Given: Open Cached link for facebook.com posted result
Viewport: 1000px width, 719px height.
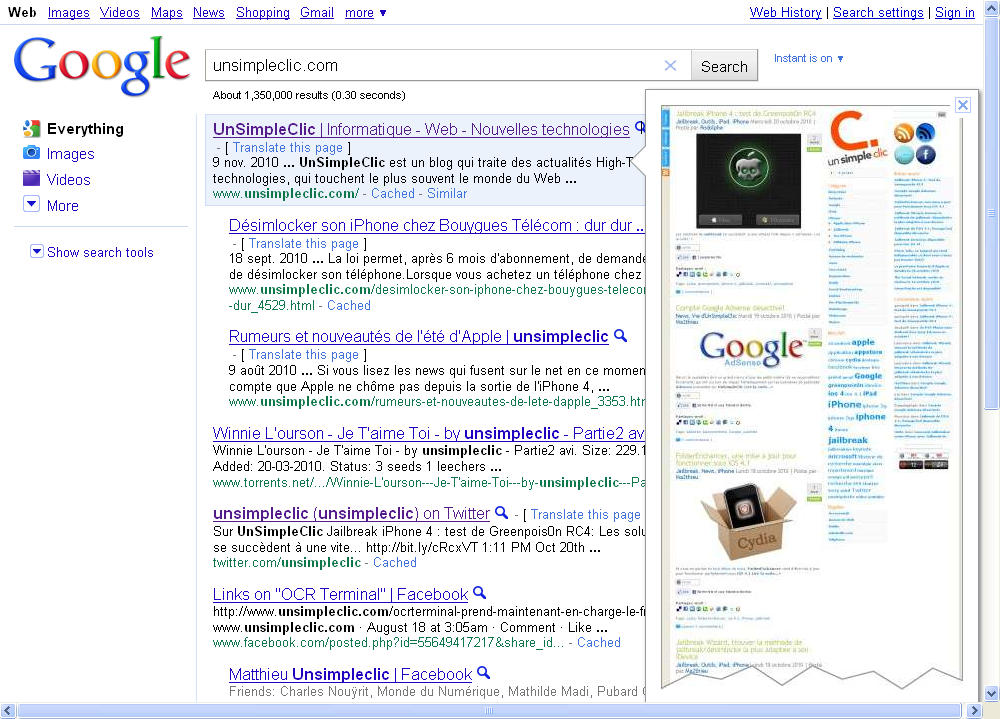Looking at the screenshot, I should tap(599, 642).
